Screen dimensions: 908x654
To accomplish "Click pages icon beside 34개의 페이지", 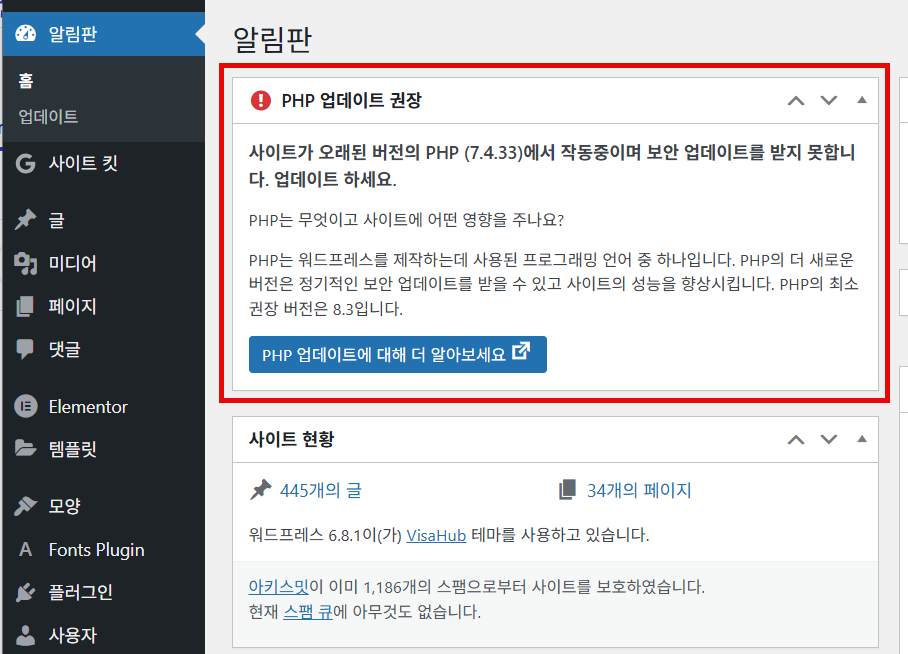I will point(568,489).
